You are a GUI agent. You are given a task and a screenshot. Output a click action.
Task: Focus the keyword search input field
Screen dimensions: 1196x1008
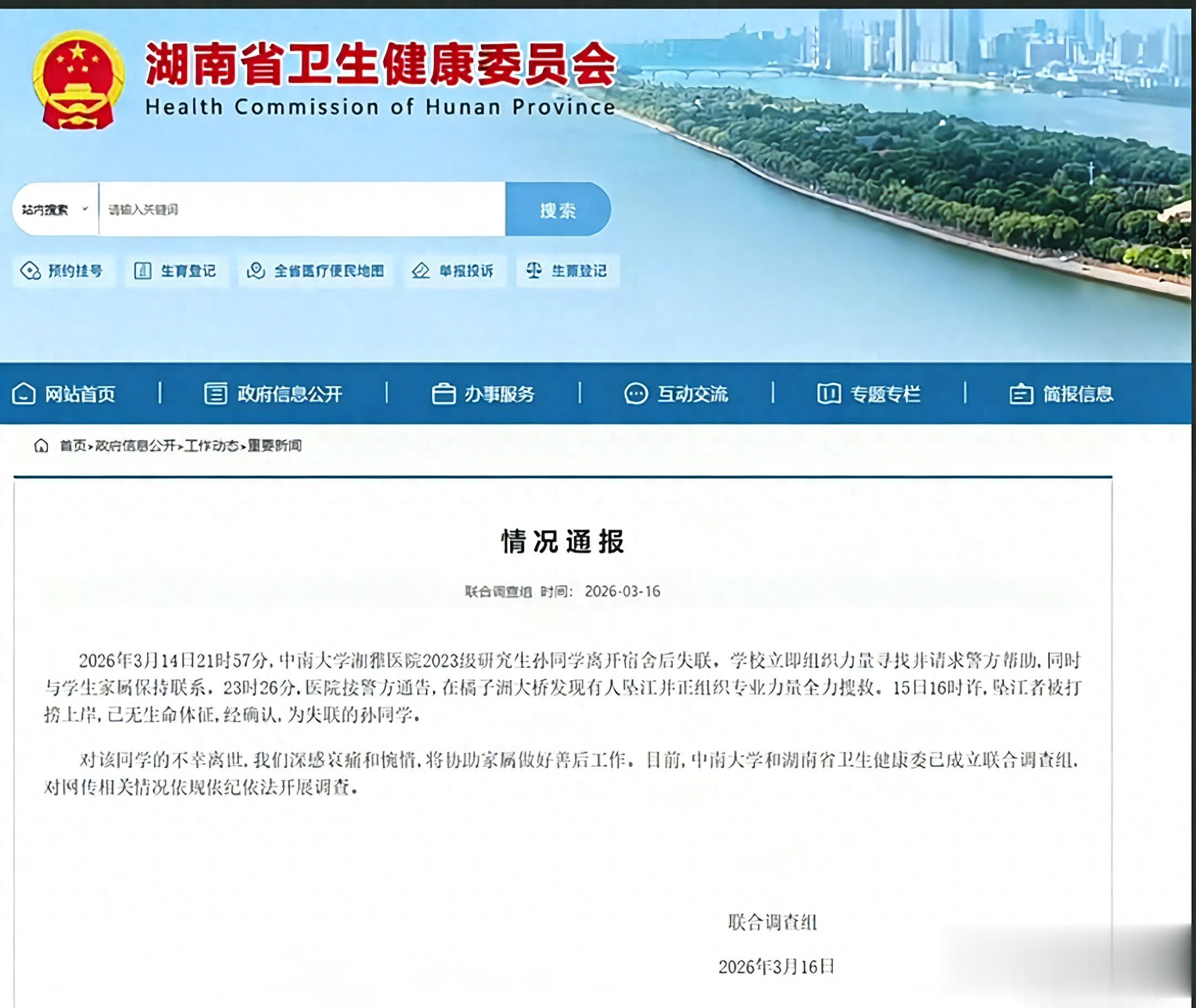[301, 209]
